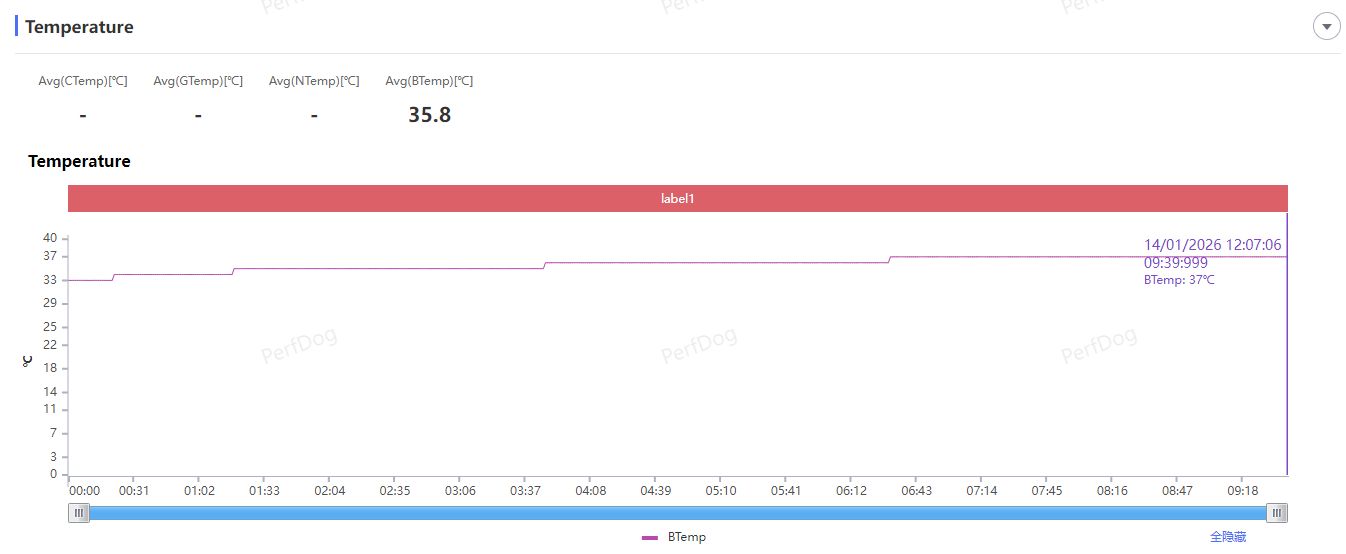Click the middle of the blue zoom bar
Screen dimensions: 1346x554
point(678,513)
